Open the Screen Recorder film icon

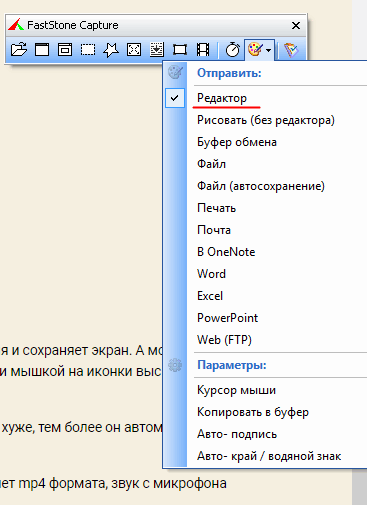coord(203,50)
